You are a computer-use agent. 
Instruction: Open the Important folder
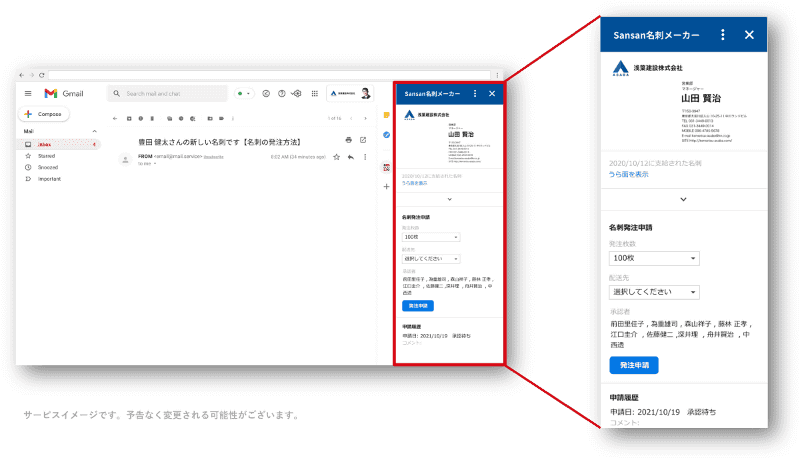pos(49,179)
